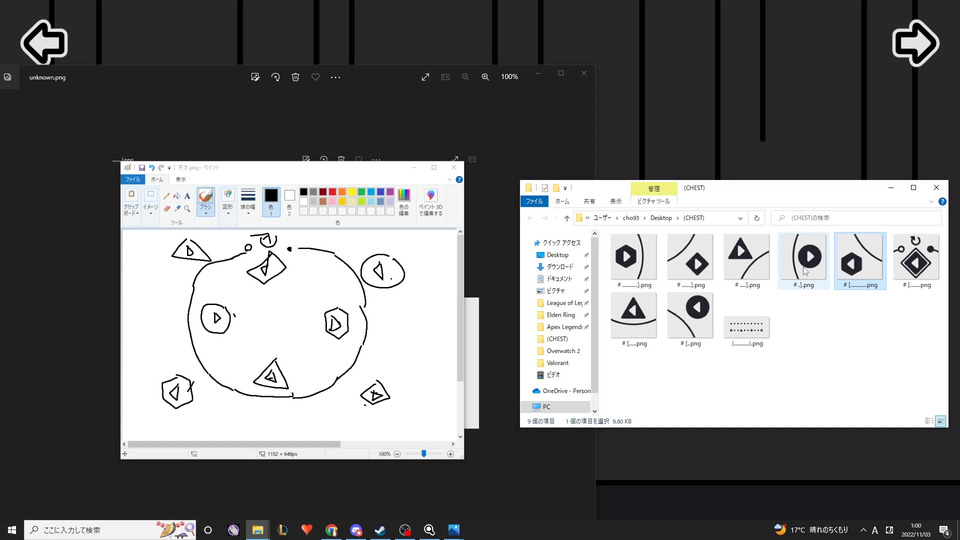Screen dimensions: 960x540
Task: Click the Paint zoom-in plus button
Action: click(x=451, y=454)
